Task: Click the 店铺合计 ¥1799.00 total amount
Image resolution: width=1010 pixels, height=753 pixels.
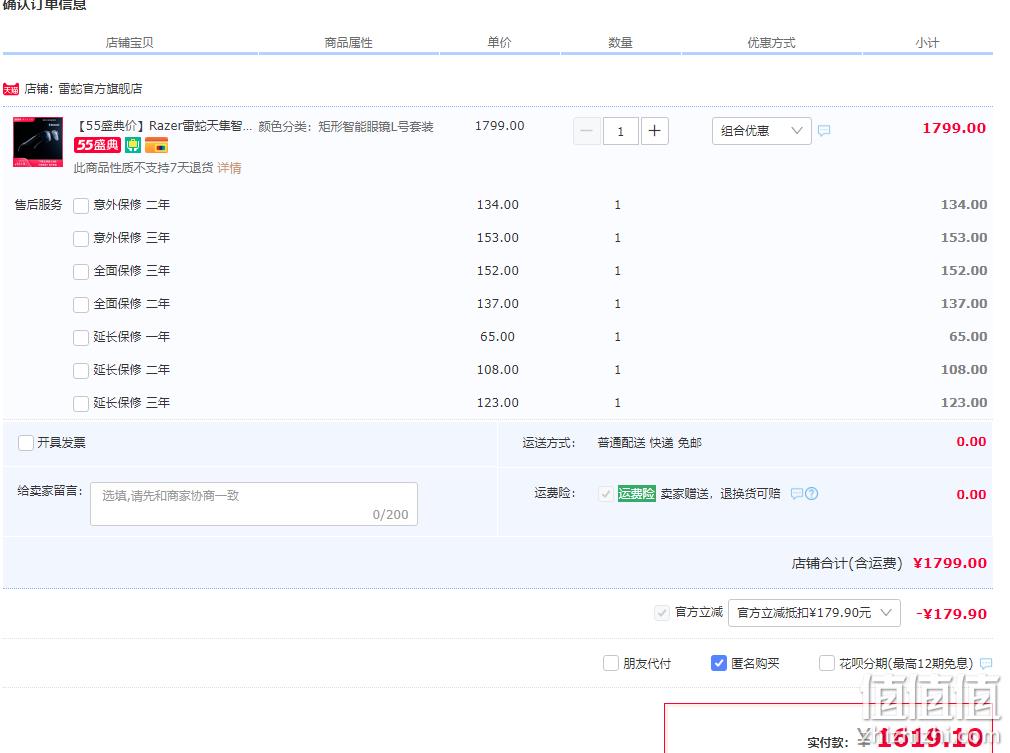Action: (x=950, y=563)
